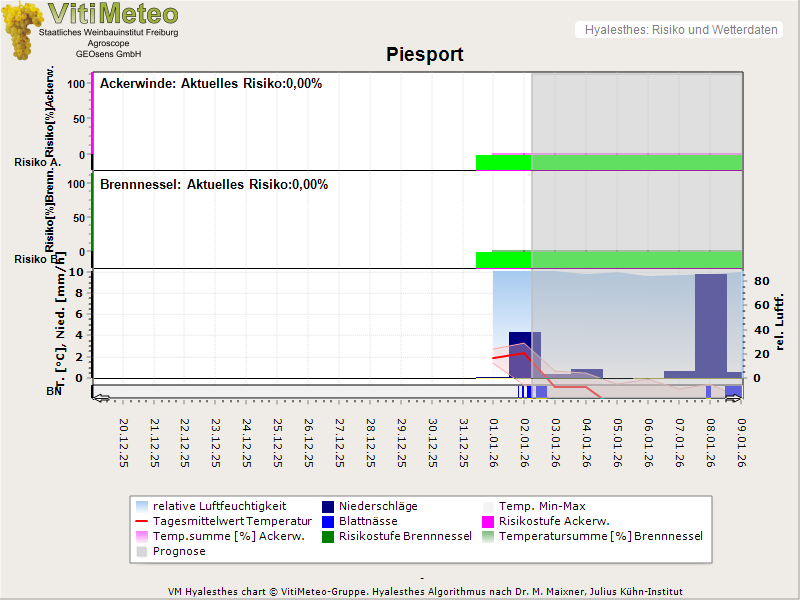Image resolution: width=800 pixels, height=600 pixels.
Task: Click the VitiMeteo grape logo
Action: coord(20,30)
